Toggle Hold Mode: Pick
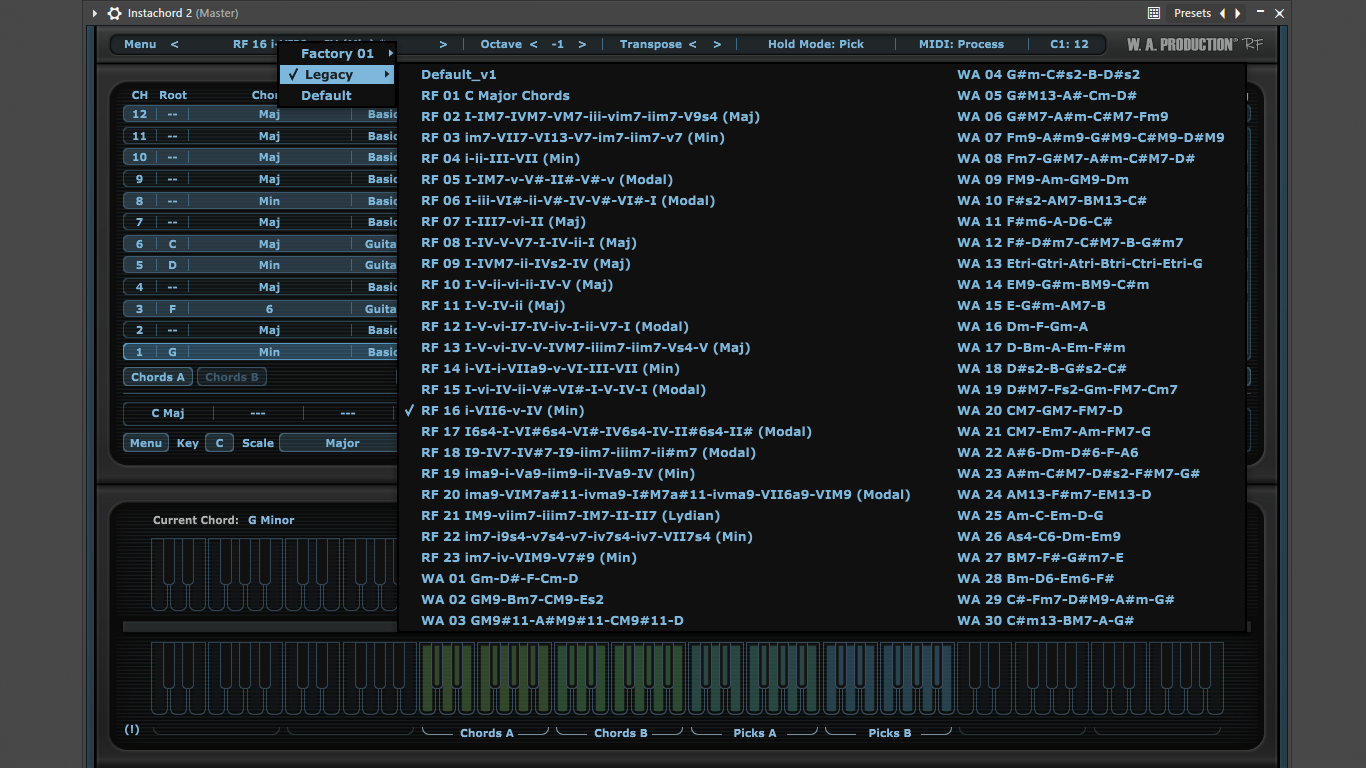1366x768 pixels. [816, 44]
